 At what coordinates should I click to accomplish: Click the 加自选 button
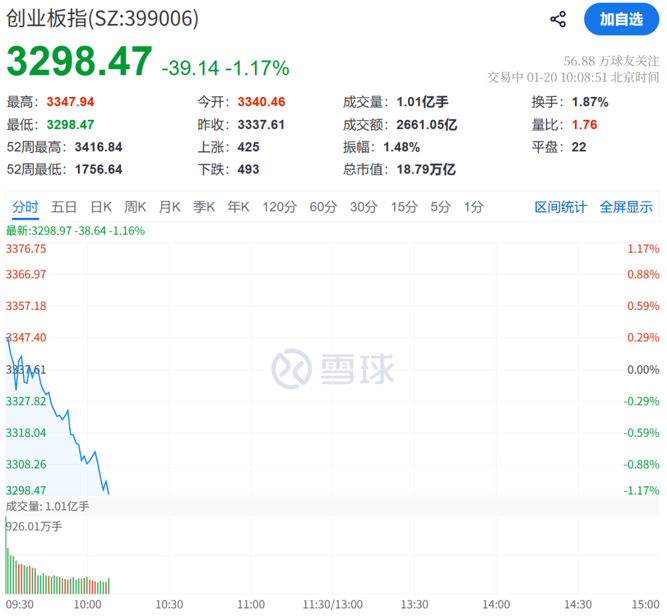[621, 19]
